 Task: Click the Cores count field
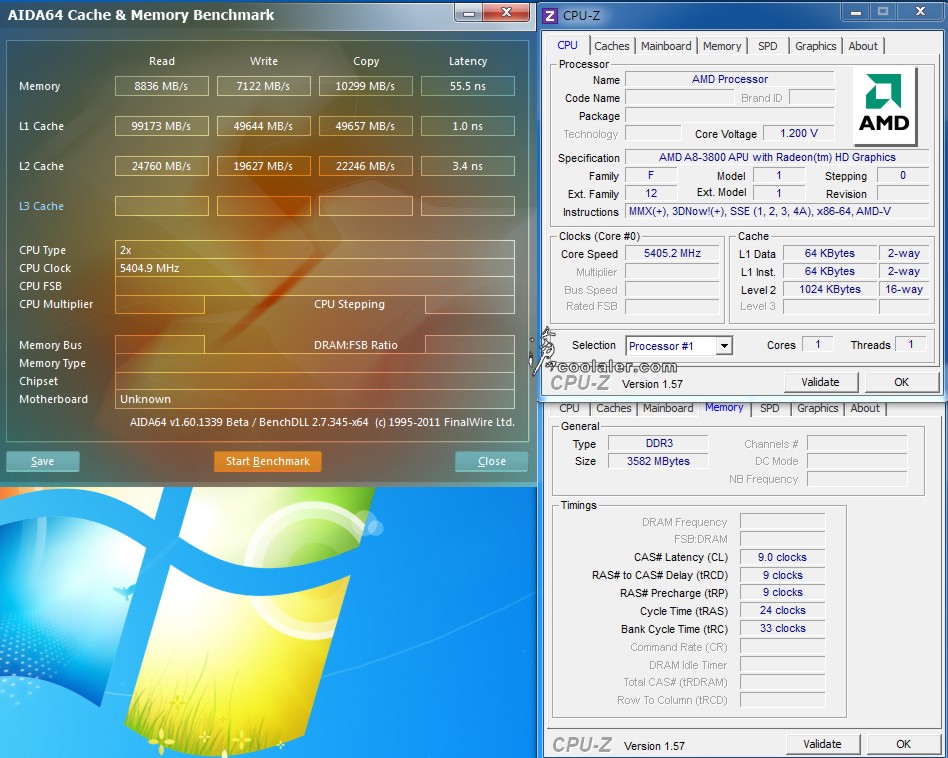[x=817, y=345]
